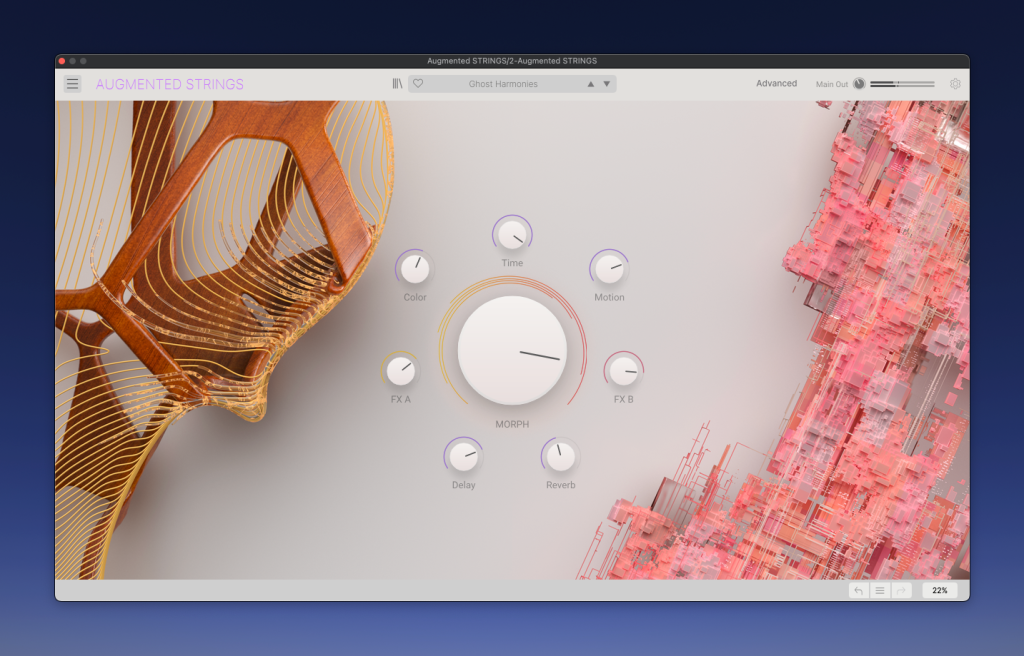Open the hamburger main menu
1024x656 pixels.
pyautogui.click(x=73, y=84)
